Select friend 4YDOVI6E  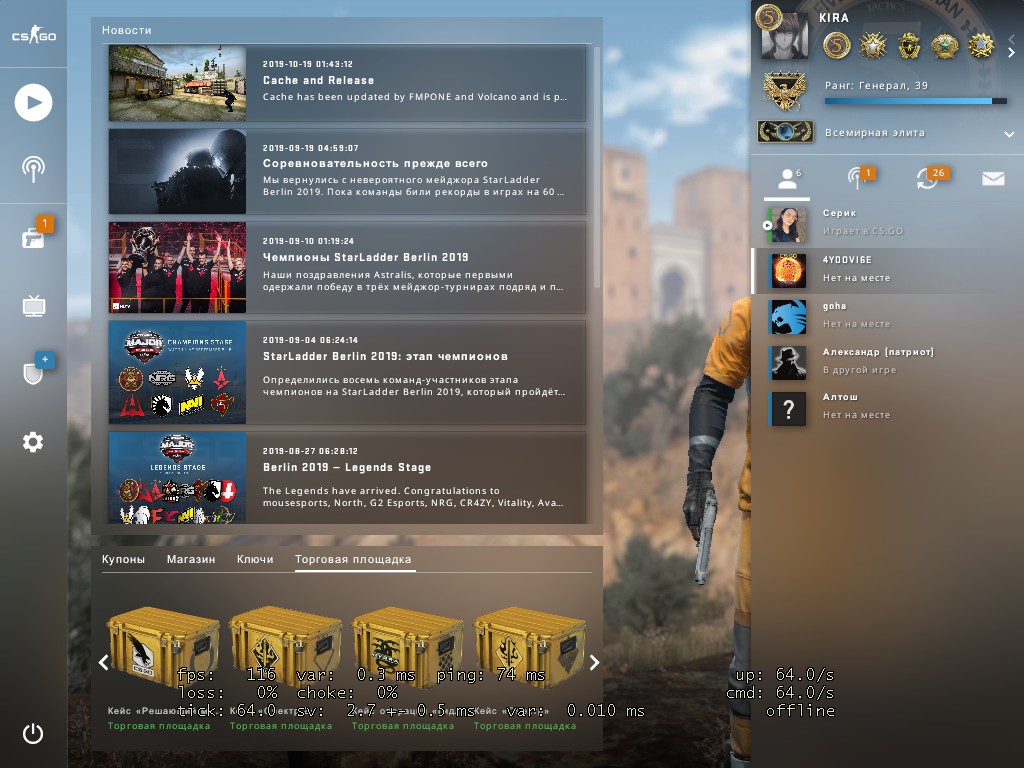click(888, 270)
